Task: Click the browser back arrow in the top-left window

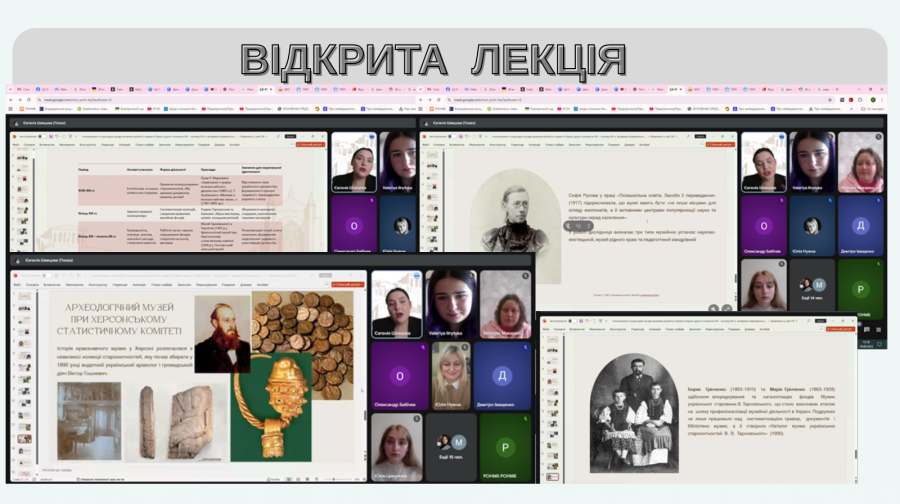Action: [x=11, y=100]
